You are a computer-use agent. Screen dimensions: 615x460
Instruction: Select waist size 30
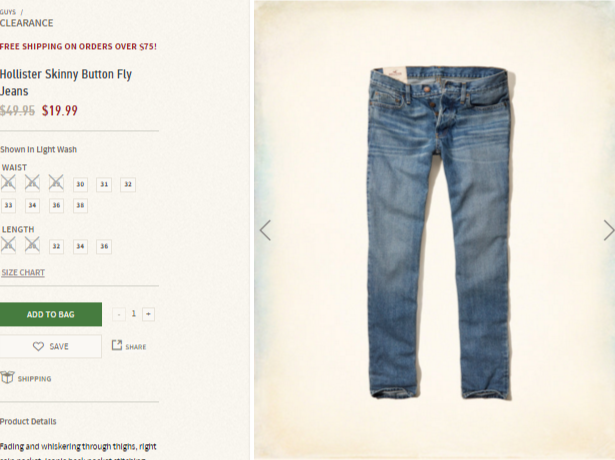tap(80, 184)
